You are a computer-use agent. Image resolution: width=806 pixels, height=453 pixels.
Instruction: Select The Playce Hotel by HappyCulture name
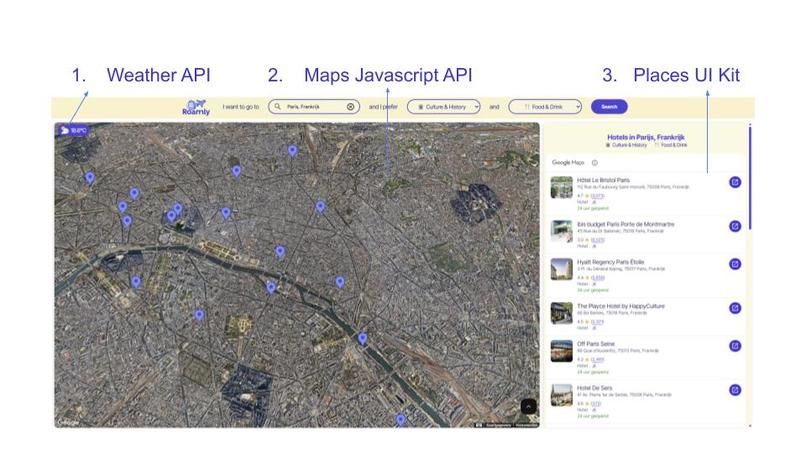click(x=620, y=306)
